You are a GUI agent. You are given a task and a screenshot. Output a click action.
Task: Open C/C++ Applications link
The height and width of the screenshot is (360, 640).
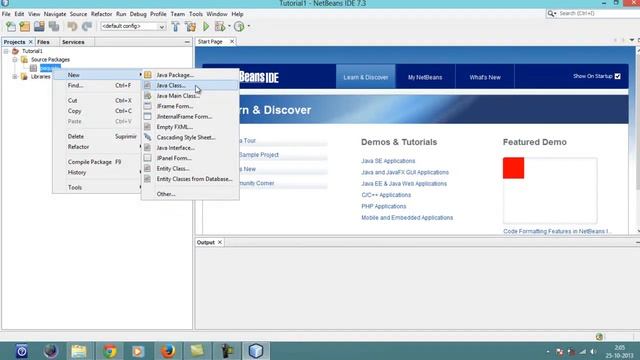(x=386, y=195)
